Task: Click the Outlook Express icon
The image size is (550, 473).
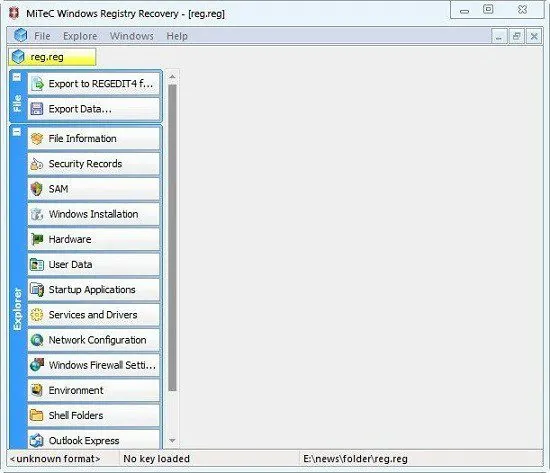Action: click(36, 441)
